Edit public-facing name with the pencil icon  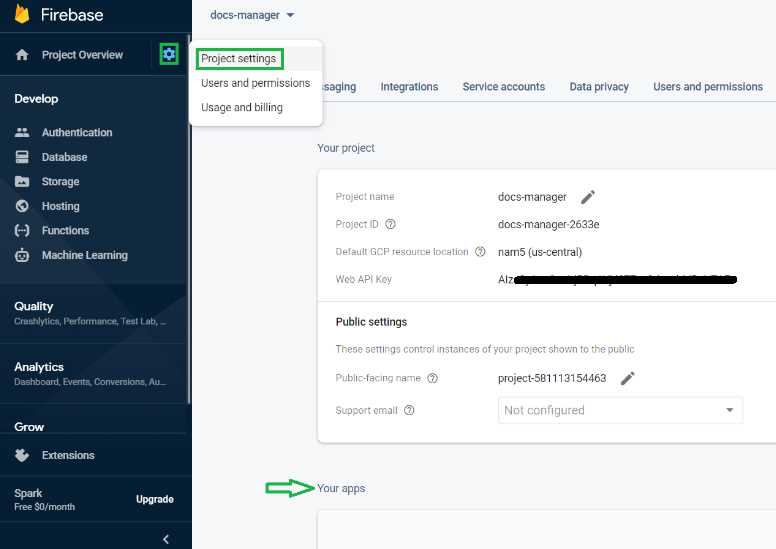[628, 378]
